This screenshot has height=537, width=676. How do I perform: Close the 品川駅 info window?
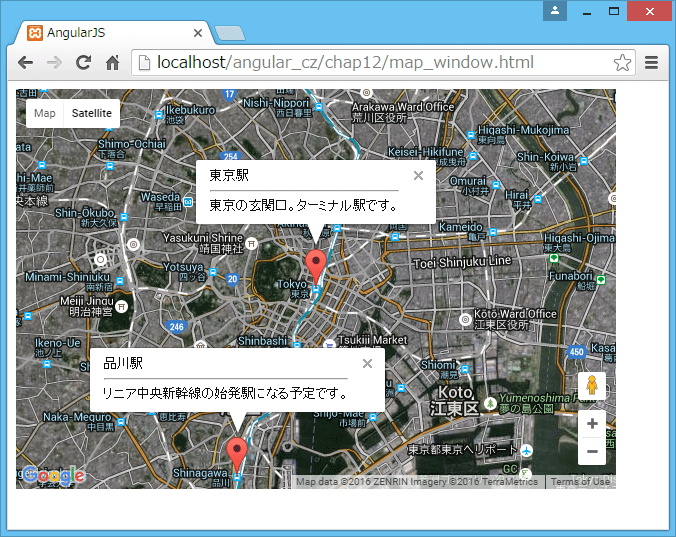point(367,363)
